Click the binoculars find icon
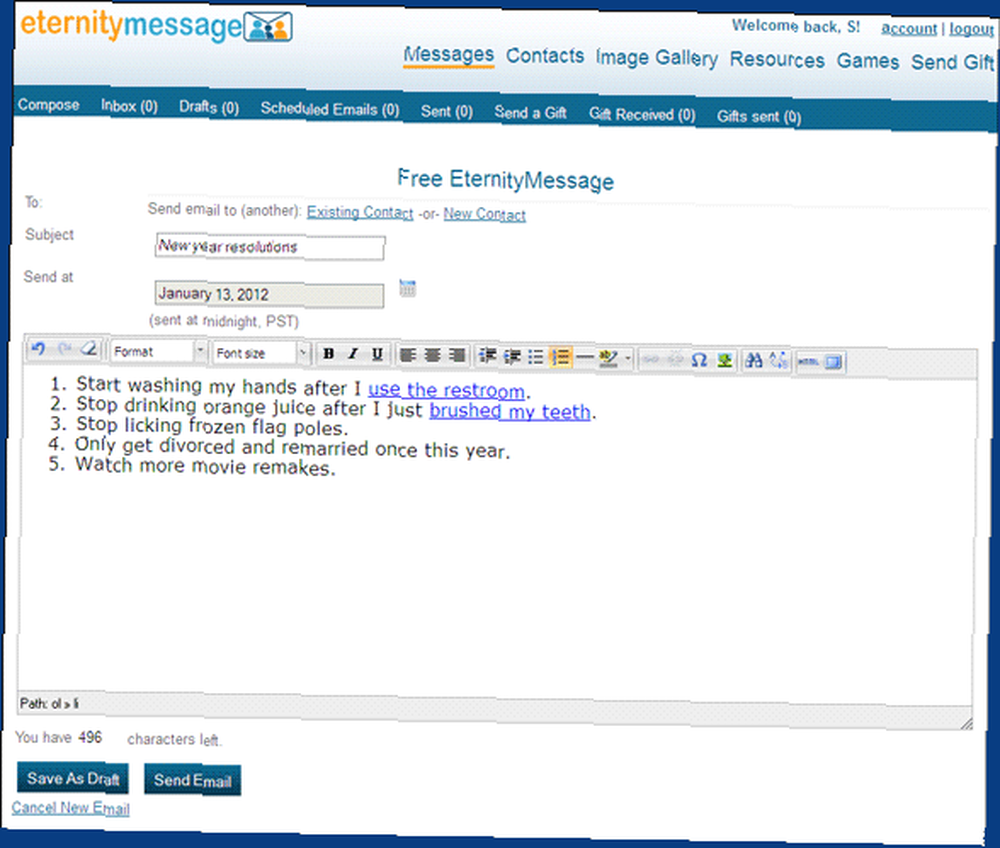This screenshot has height=848, width=1000. [x=754, y=361]
